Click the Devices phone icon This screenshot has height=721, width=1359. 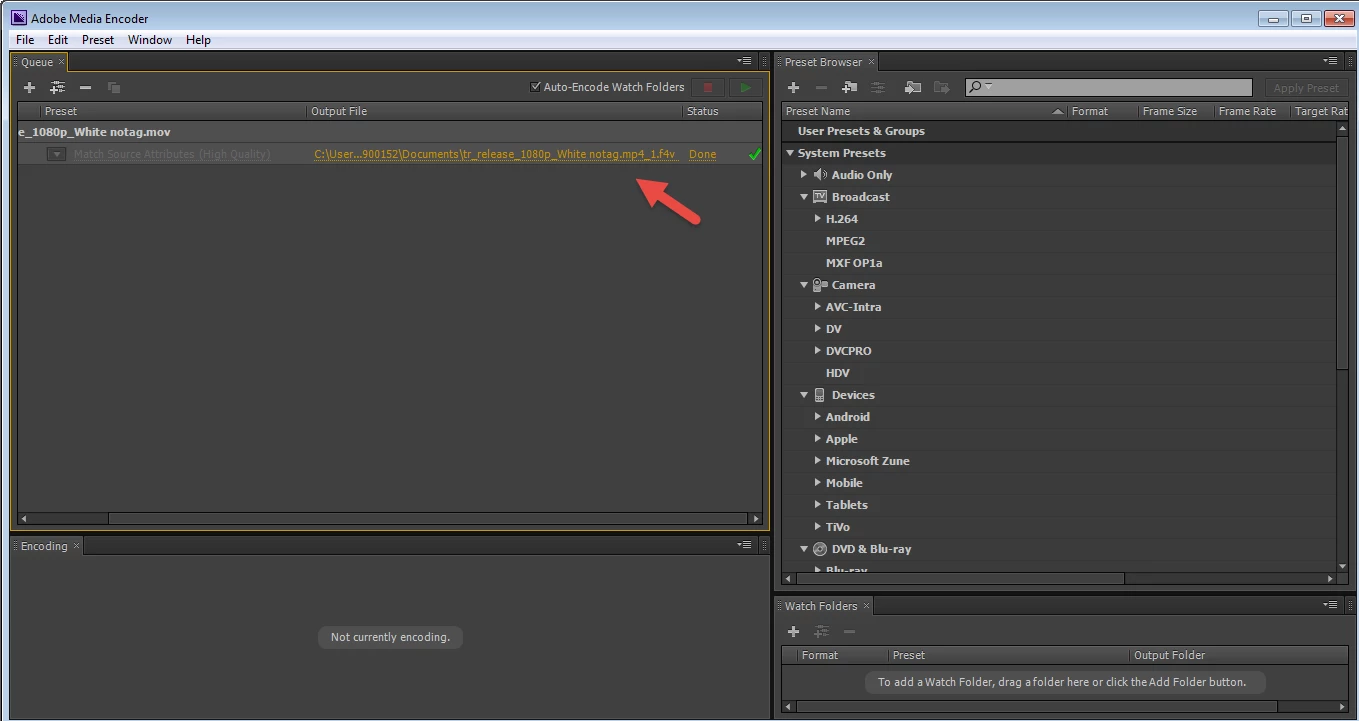[820, 395]
